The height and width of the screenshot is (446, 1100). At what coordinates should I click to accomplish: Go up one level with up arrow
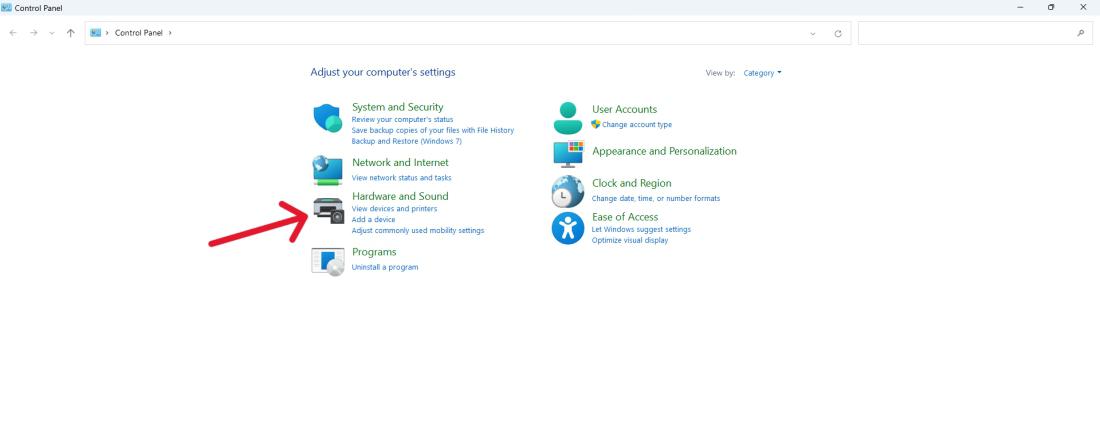(70, 33)
